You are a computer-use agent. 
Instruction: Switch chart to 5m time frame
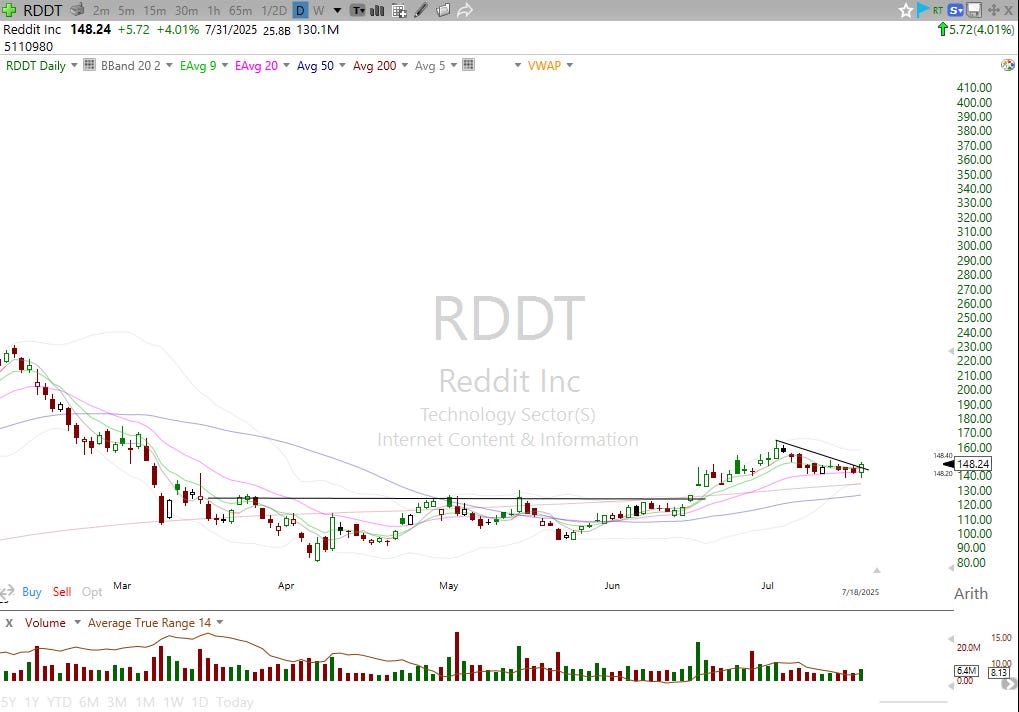click(126, 10)
